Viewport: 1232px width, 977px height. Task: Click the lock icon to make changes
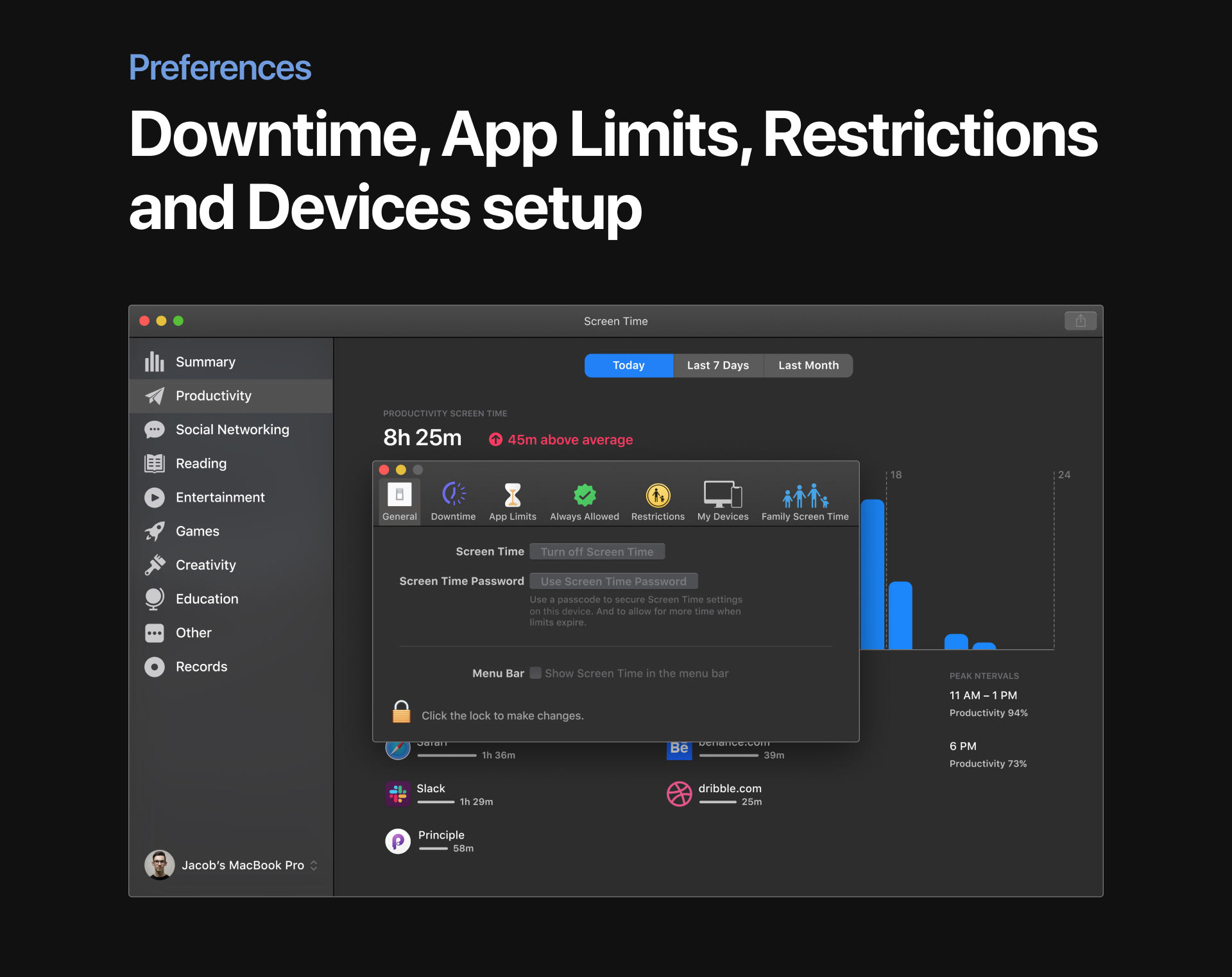coord(402,712)
